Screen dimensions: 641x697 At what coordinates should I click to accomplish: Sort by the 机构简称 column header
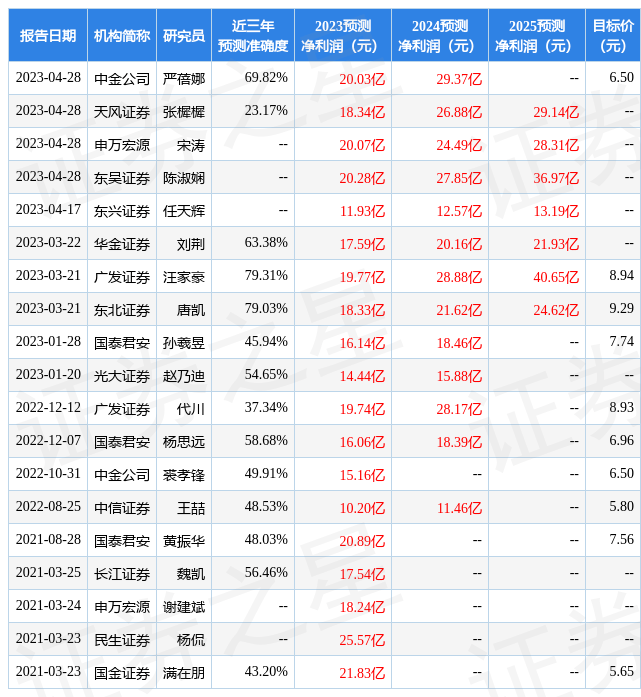[122, 35]
